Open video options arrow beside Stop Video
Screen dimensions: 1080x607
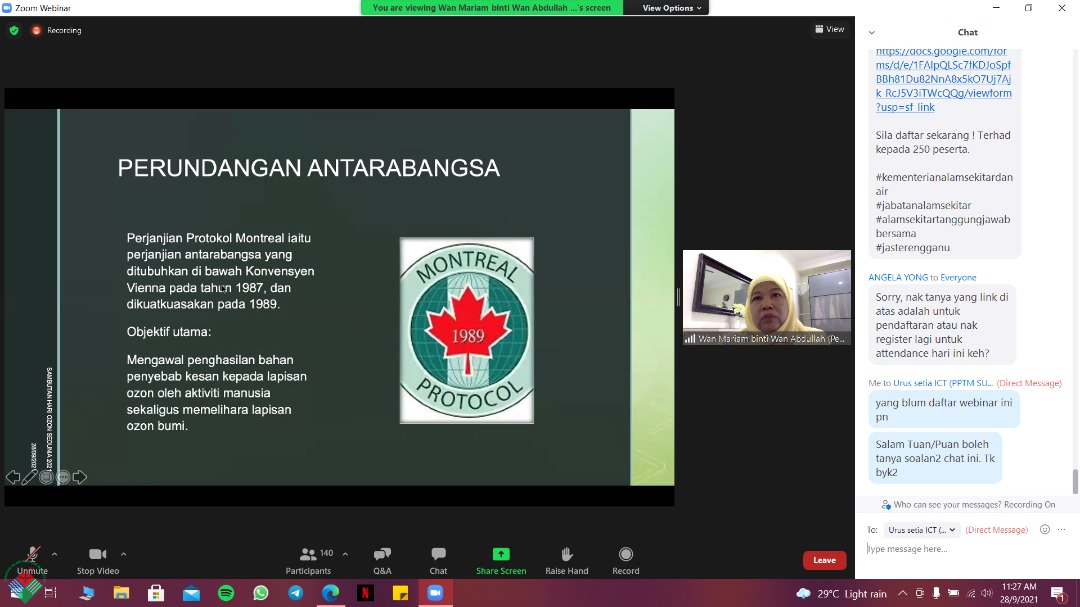point(123,554)
